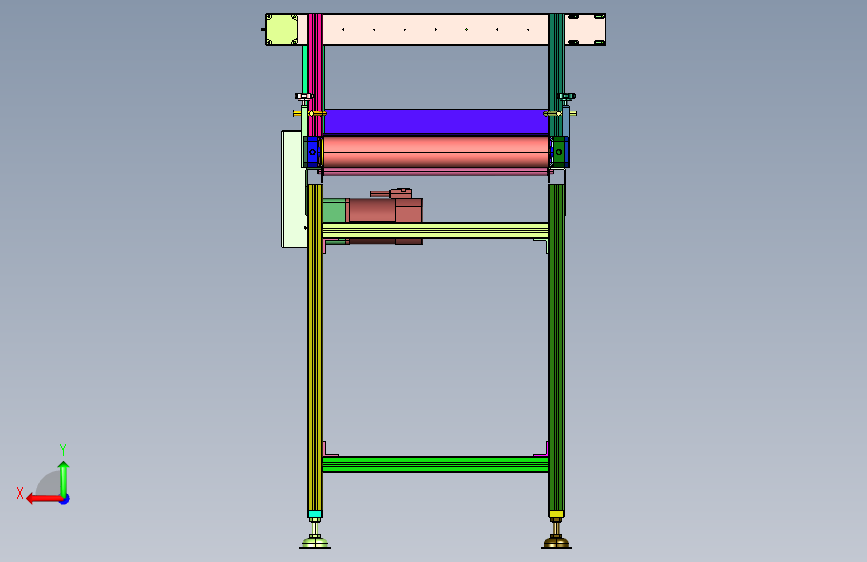The width and height of the screenshot is (867, 562).
Task: Click the red X axis arrow of triad
Action: point(43,499)
